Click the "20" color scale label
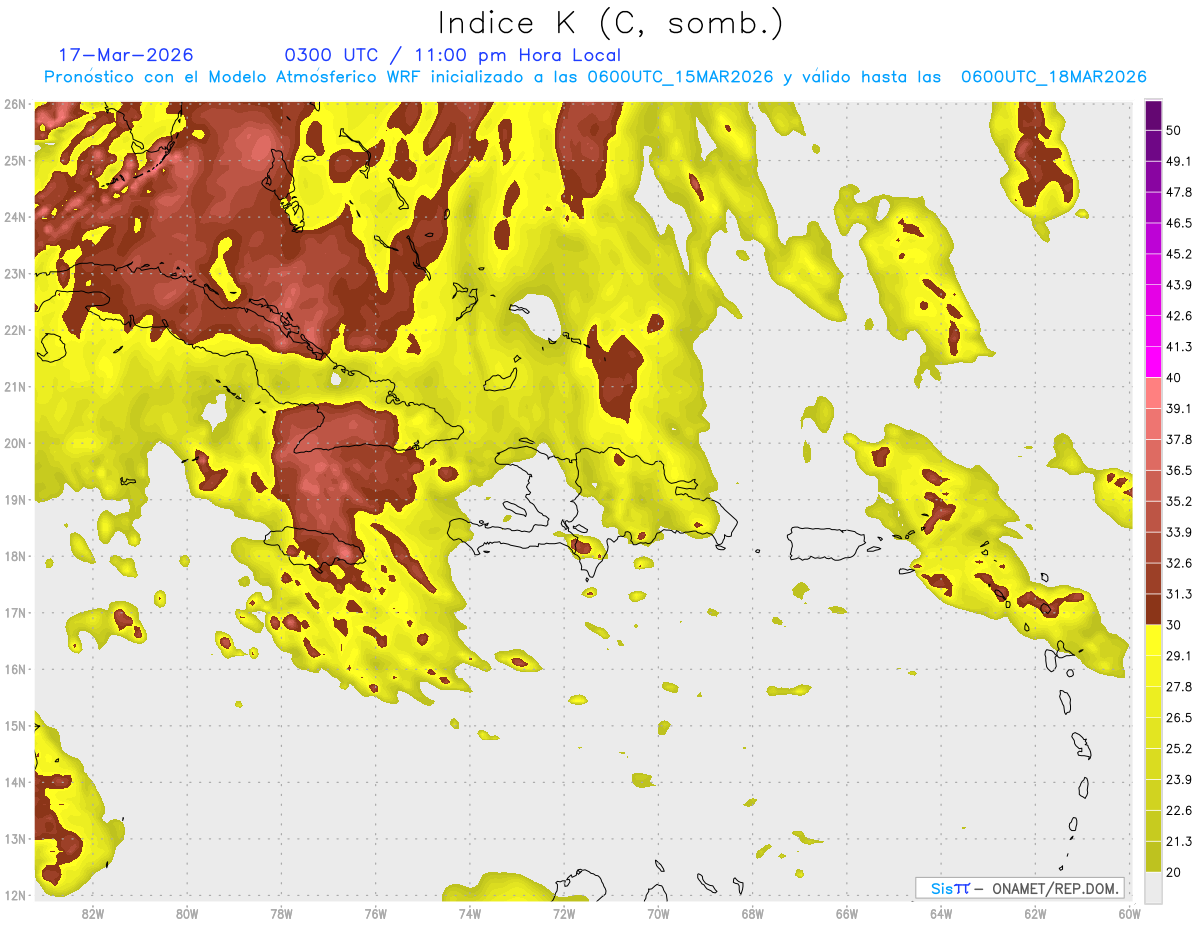The width and height of the screenshot is (1200, 927). (1175, 873)
